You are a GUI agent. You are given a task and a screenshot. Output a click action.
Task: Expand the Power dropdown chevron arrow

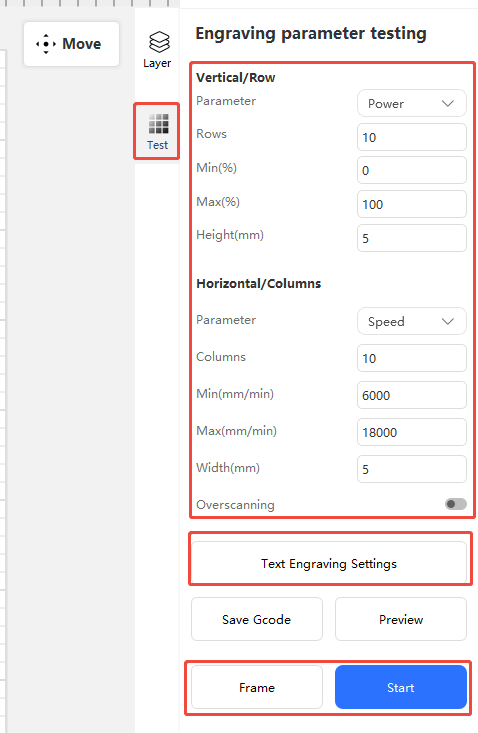point(448,103)
